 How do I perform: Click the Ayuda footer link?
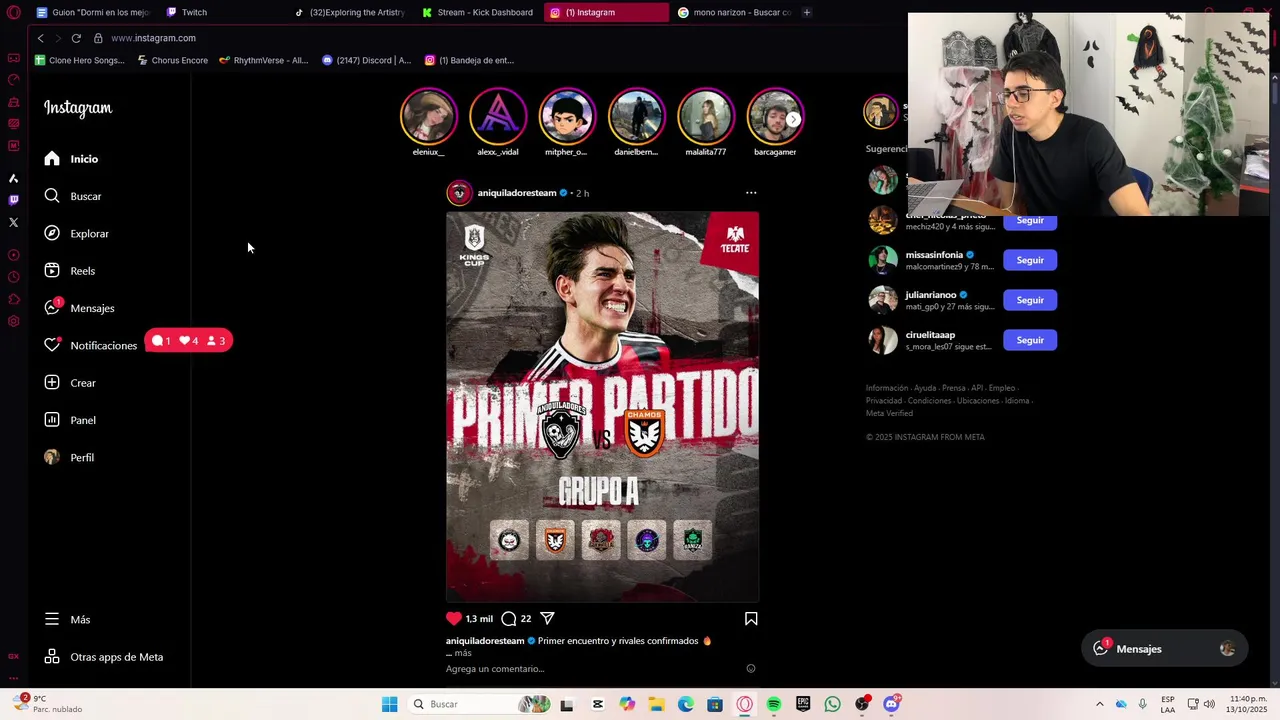(x=925, y=388)
